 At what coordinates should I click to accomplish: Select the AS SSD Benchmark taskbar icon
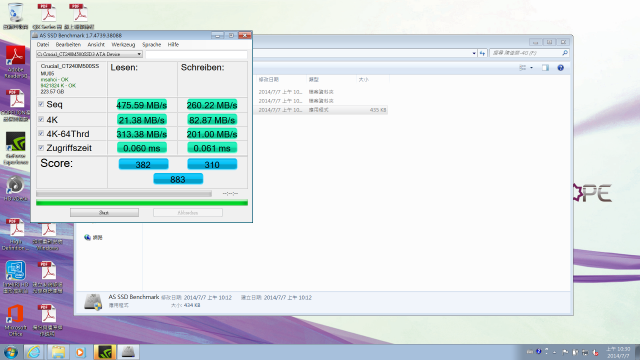tap(128, 352)
